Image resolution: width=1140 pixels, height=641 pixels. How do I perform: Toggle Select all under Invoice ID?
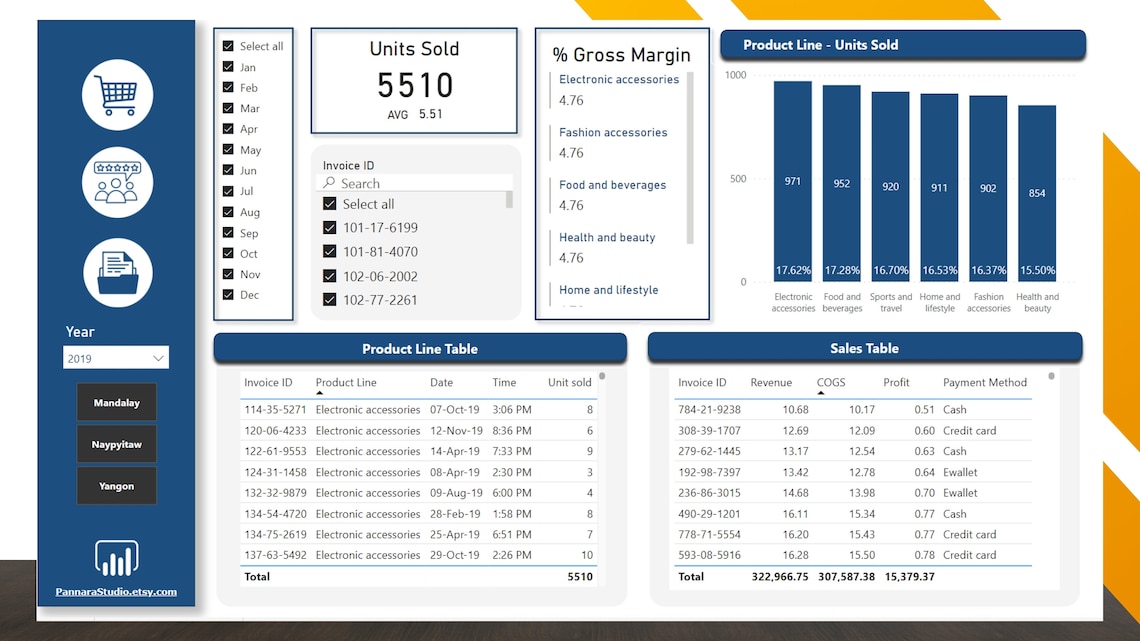329,203
